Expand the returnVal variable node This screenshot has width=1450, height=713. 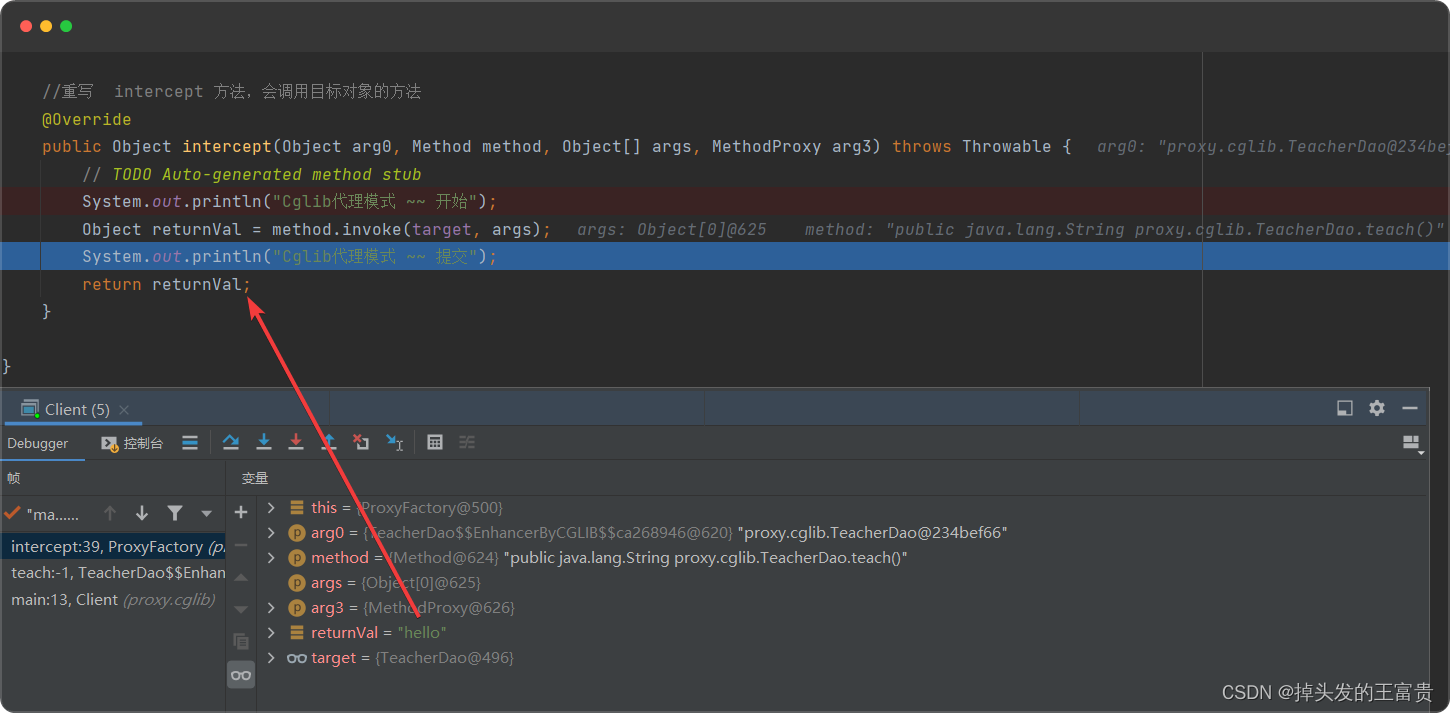[x=271, y=633]
